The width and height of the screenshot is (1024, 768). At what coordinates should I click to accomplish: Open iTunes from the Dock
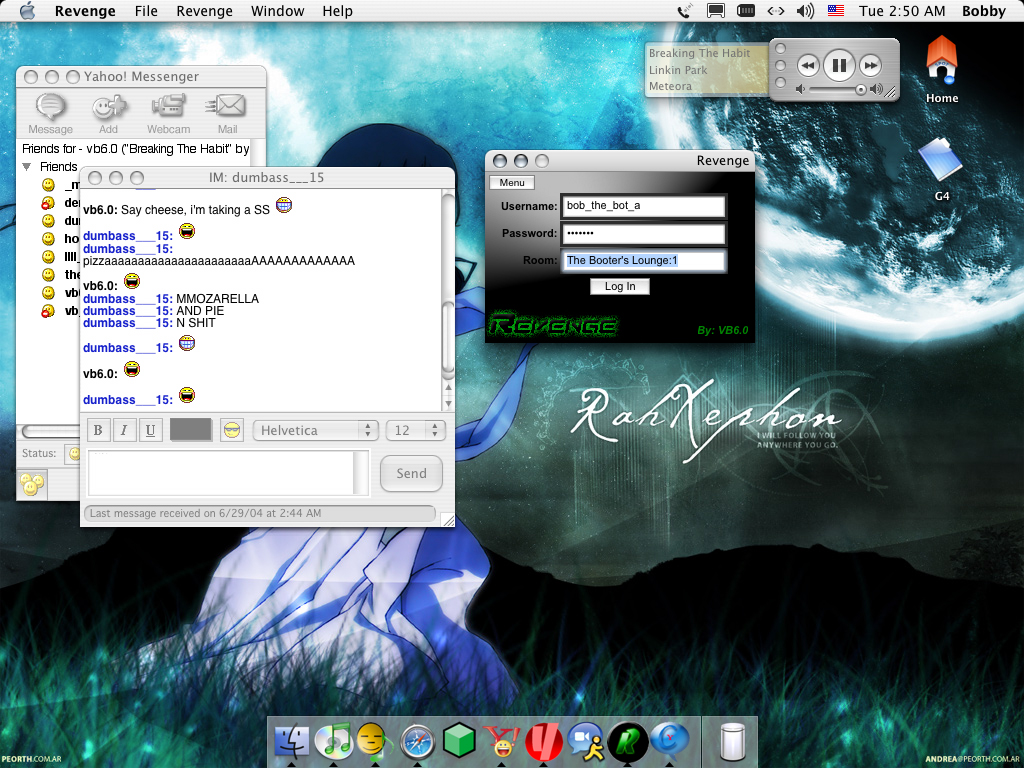click(333, 743)
